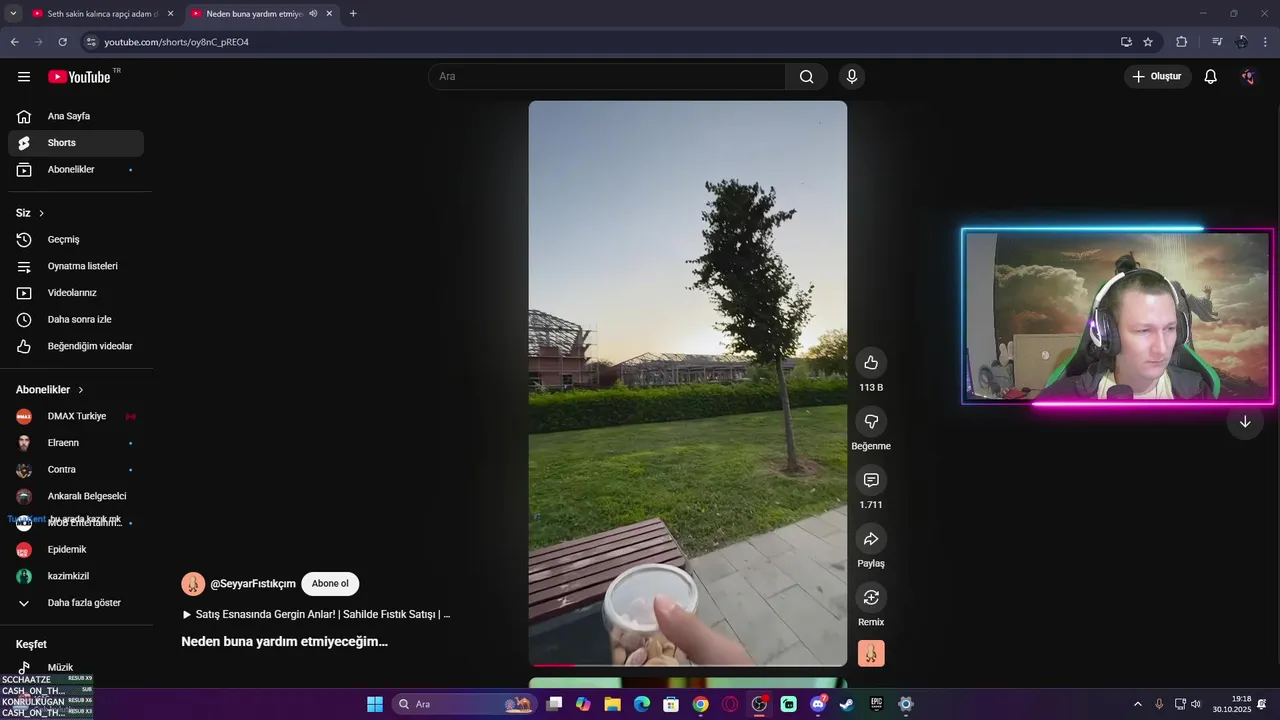Open Steam from the taskbar
The image size is (1280, 720).
pos(847,704)
